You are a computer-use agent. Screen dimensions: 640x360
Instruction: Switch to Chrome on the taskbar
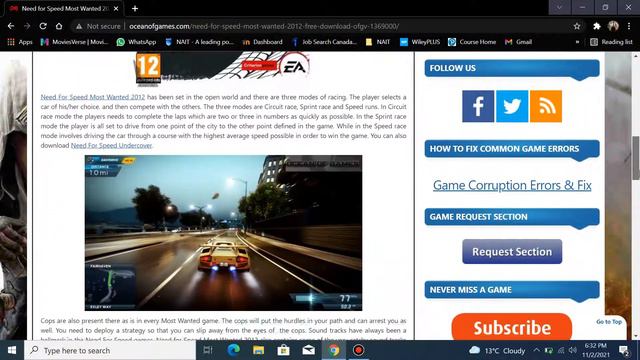click(334, 350)
